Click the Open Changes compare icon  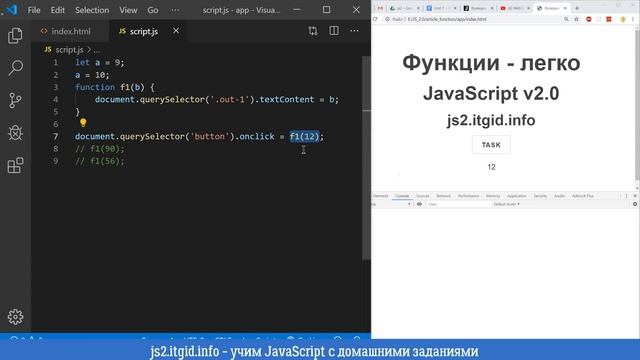coord(313,31)
